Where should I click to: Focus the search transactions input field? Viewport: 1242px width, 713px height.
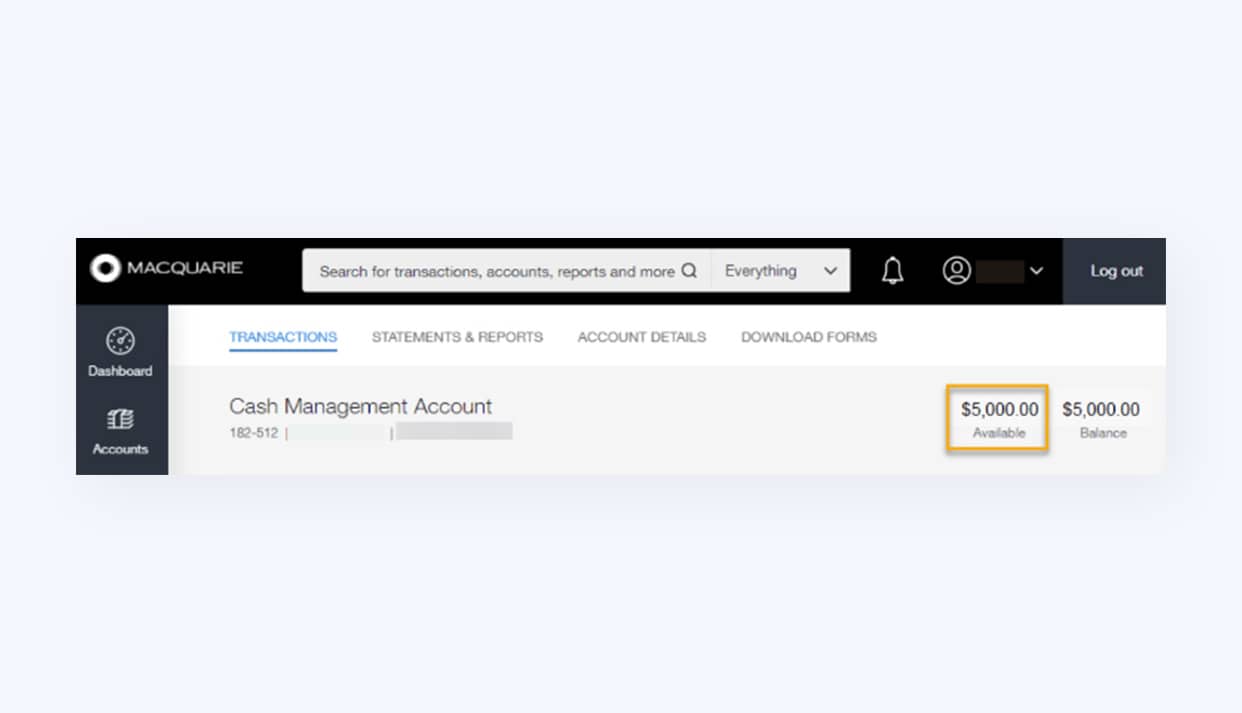pos(507,271)
